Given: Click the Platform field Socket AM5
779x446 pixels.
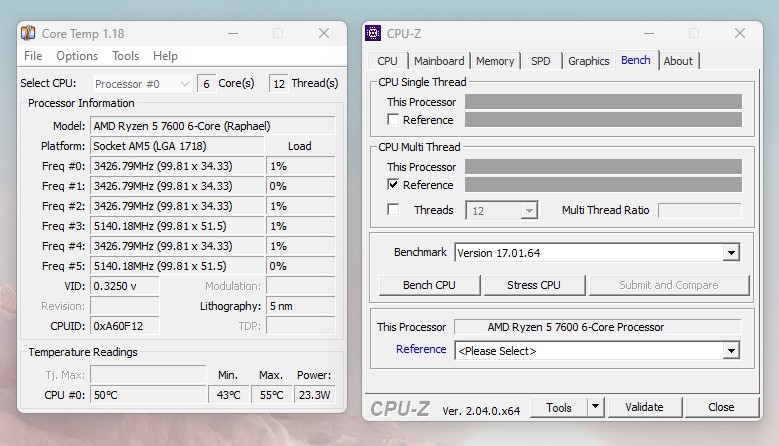Looking at the screenshot, I should pyautogui.click(x=177, y=146).
